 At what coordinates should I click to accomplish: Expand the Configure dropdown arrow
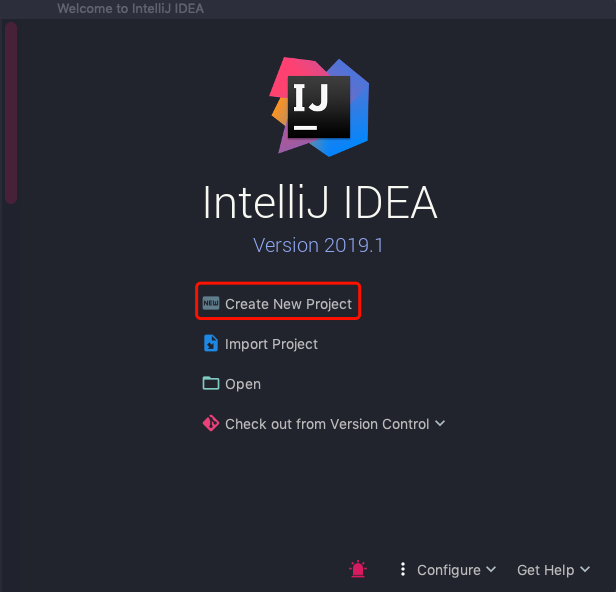491,569
